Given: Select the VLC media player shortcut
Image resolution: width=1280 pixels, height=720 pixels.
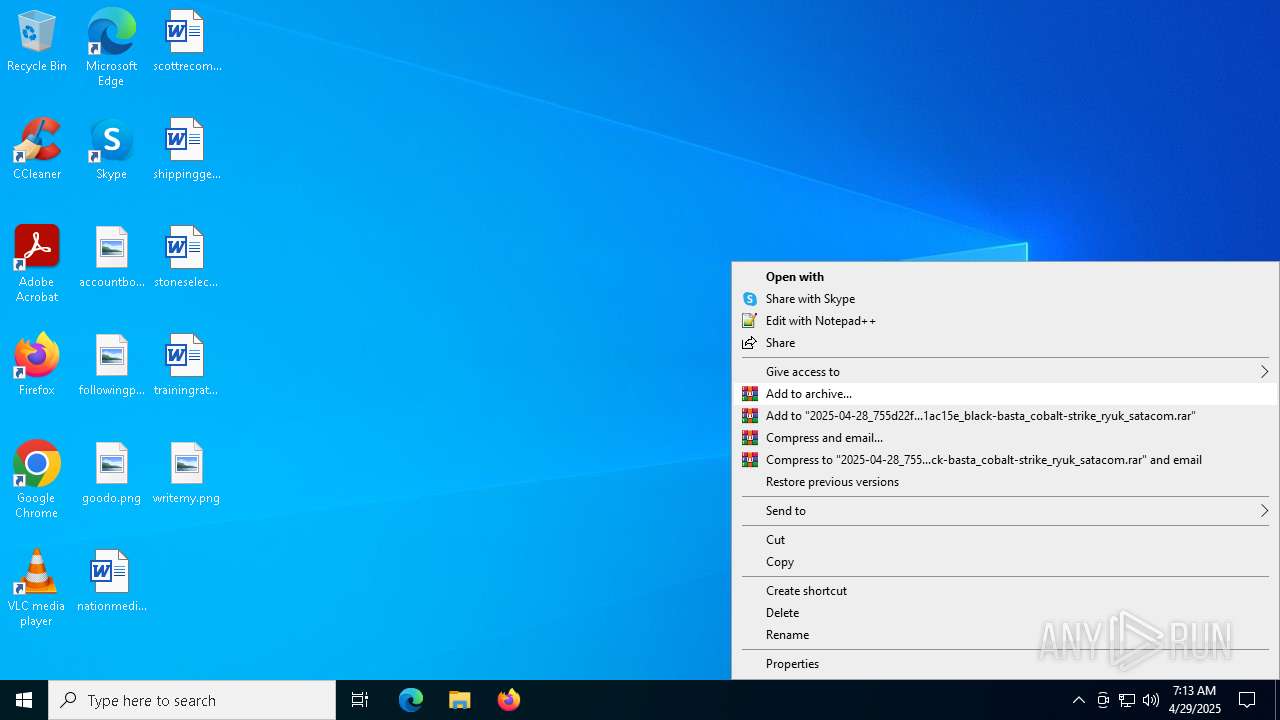Looking at the screenshot, I should tap(37, 588).
